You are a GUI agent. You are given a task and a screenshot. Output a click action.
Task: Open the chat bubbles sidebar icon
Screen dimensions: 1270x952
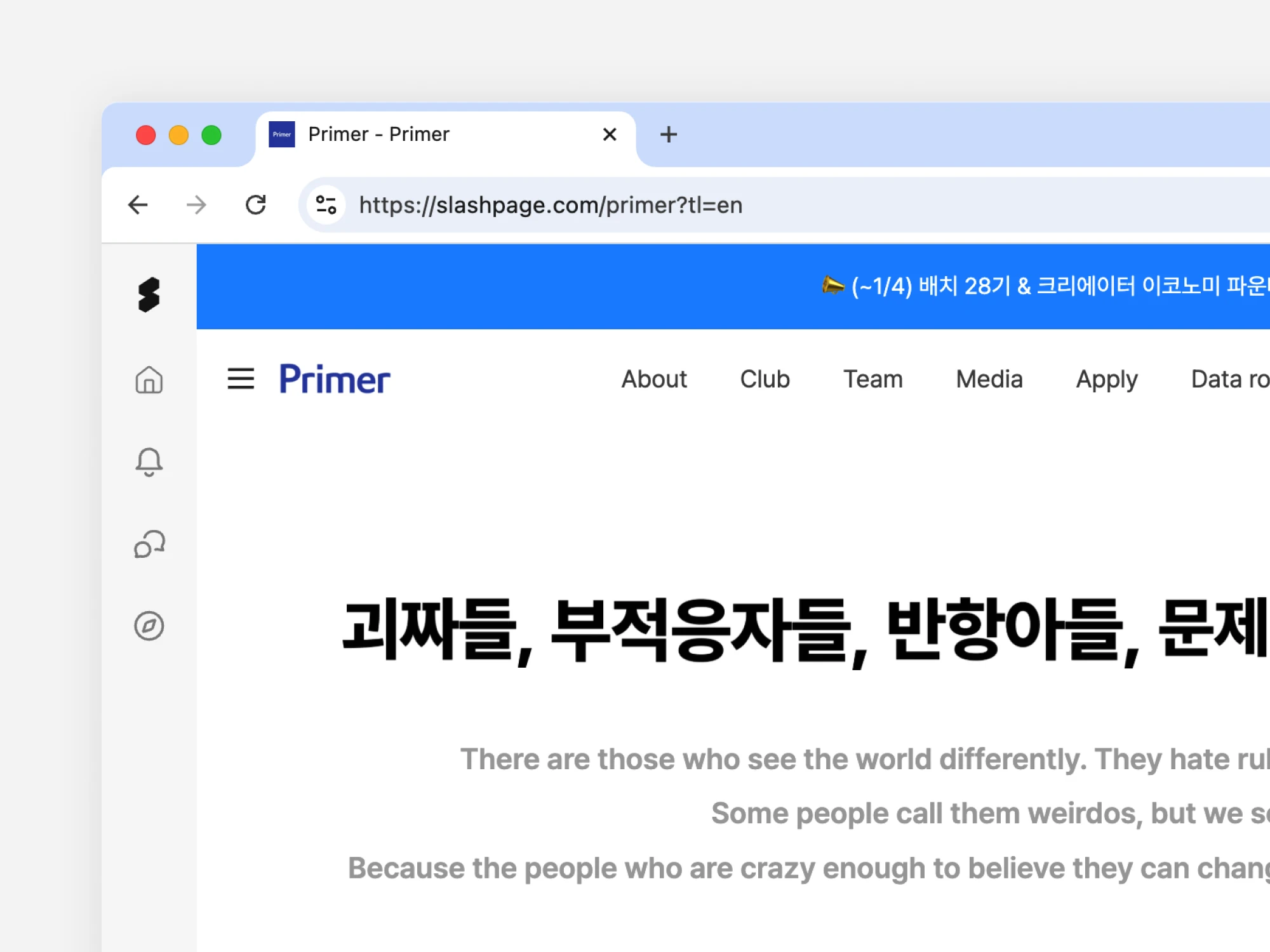pyautogui.click(x=149, y=544)
